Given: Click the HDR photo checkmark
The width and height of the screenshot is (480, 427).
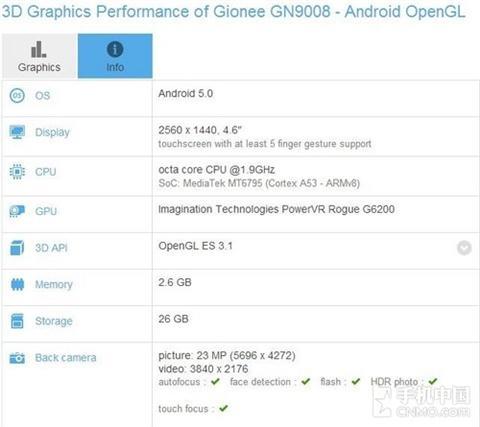Looking at the screenshot, I should [433, 381].
